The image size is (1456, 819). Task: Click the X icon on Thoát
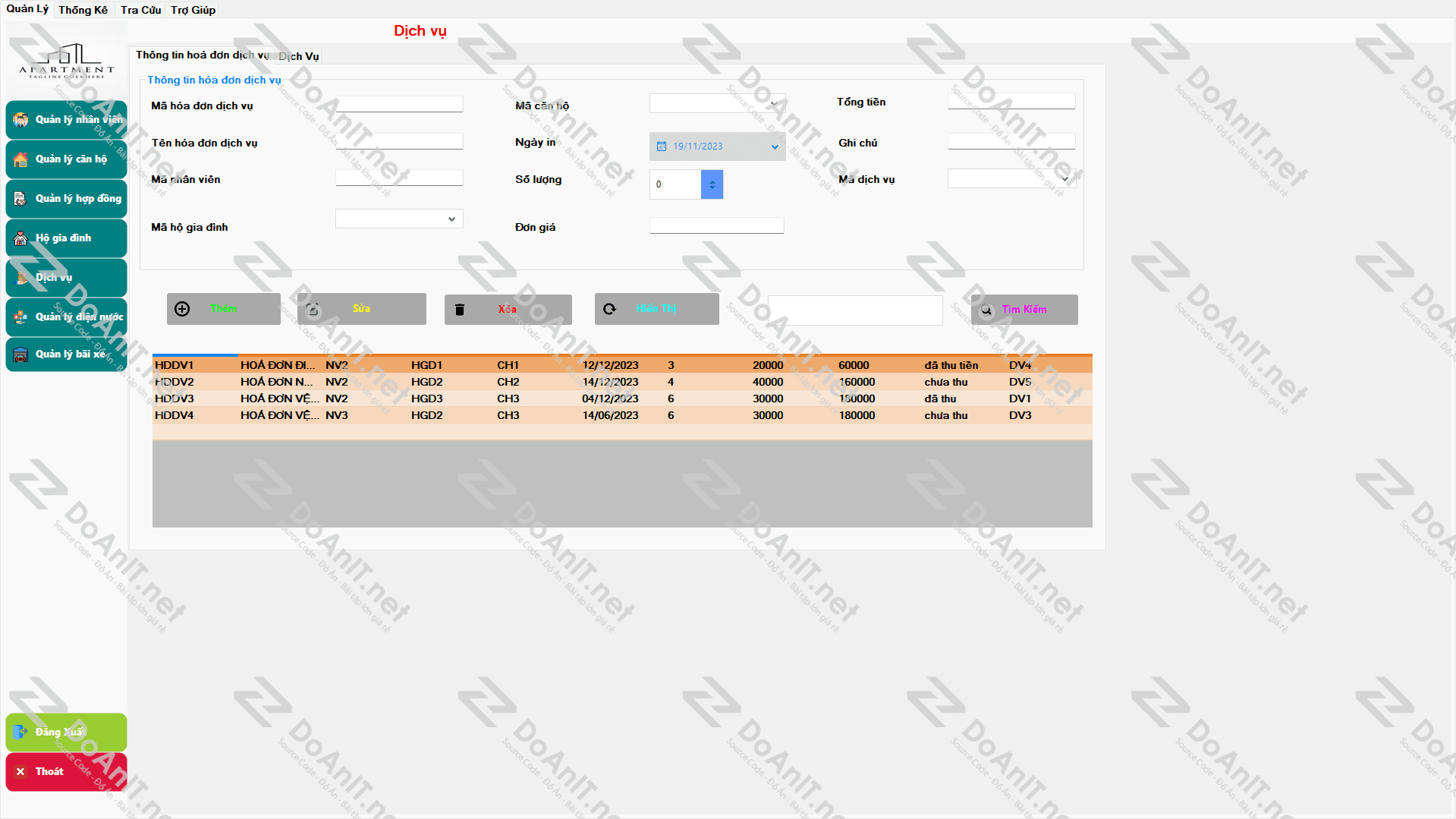pyautogui.click(x=20, y=772)
